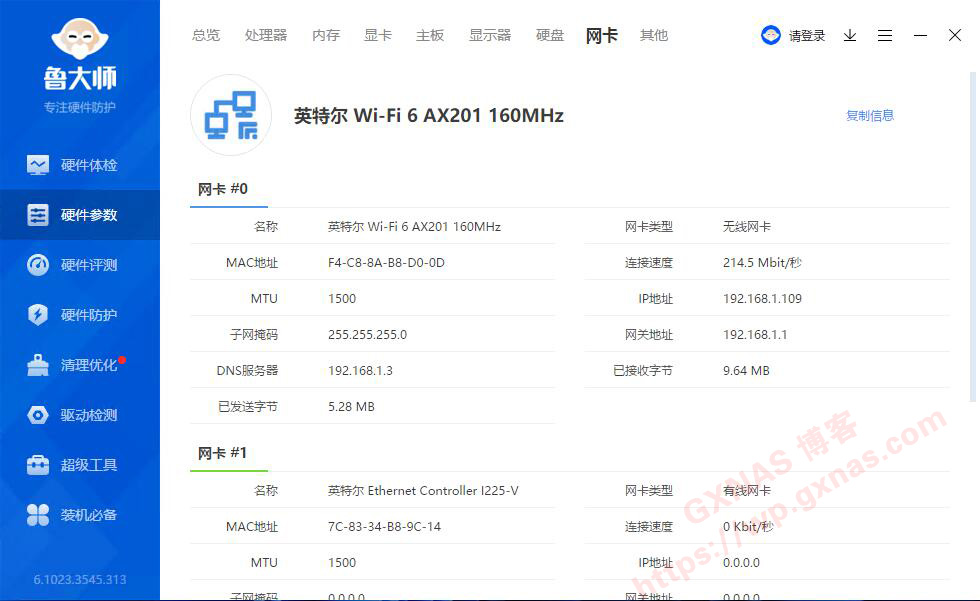This screenshot has height=601, width=980.
Task: Switch to the 总览 tab
Action: point(206,35)
